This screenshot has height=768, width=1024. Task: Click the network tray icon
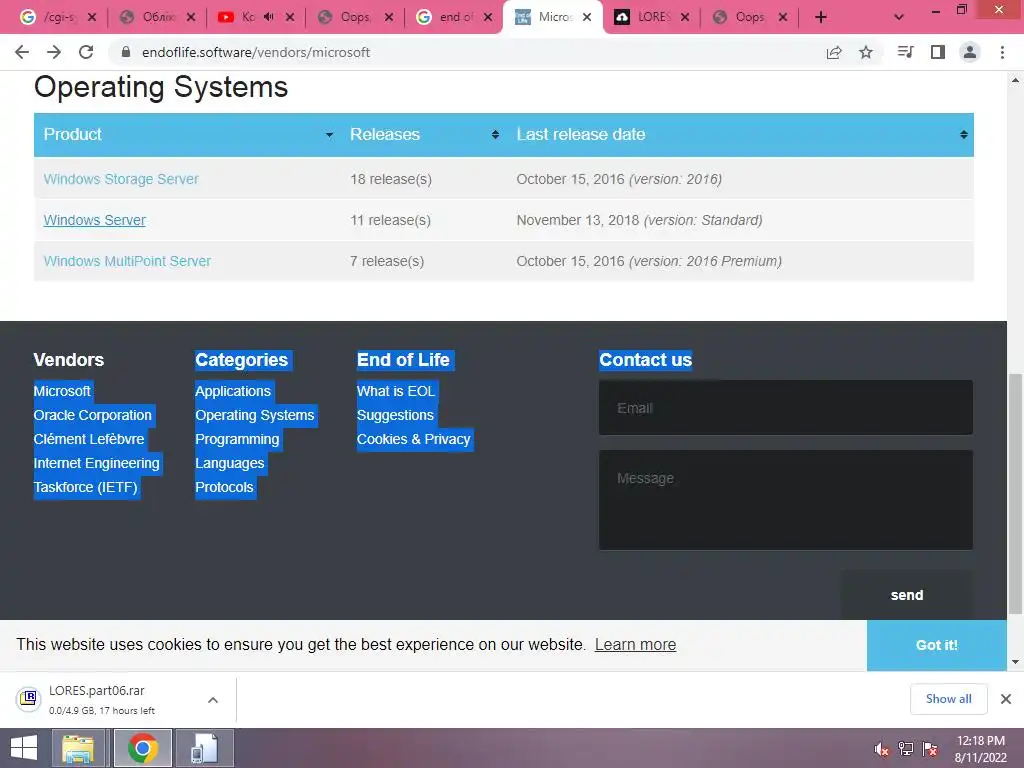click(906, 749)
